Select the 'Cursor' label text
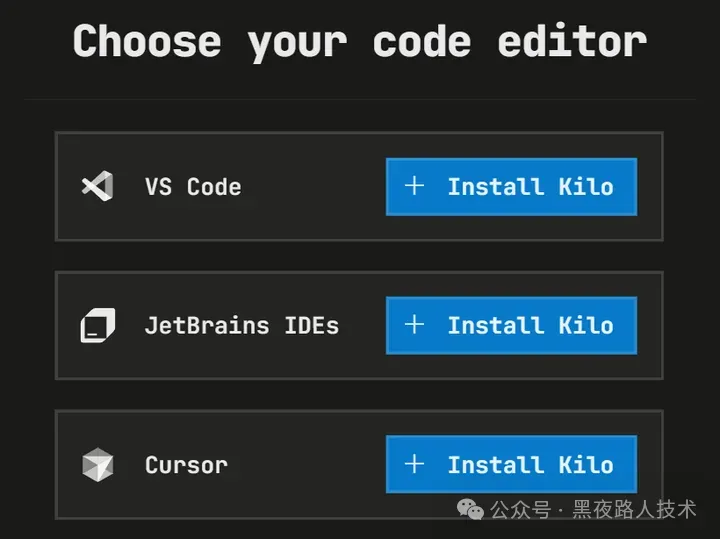Screen dimensions: 720x539 point(186,465)
